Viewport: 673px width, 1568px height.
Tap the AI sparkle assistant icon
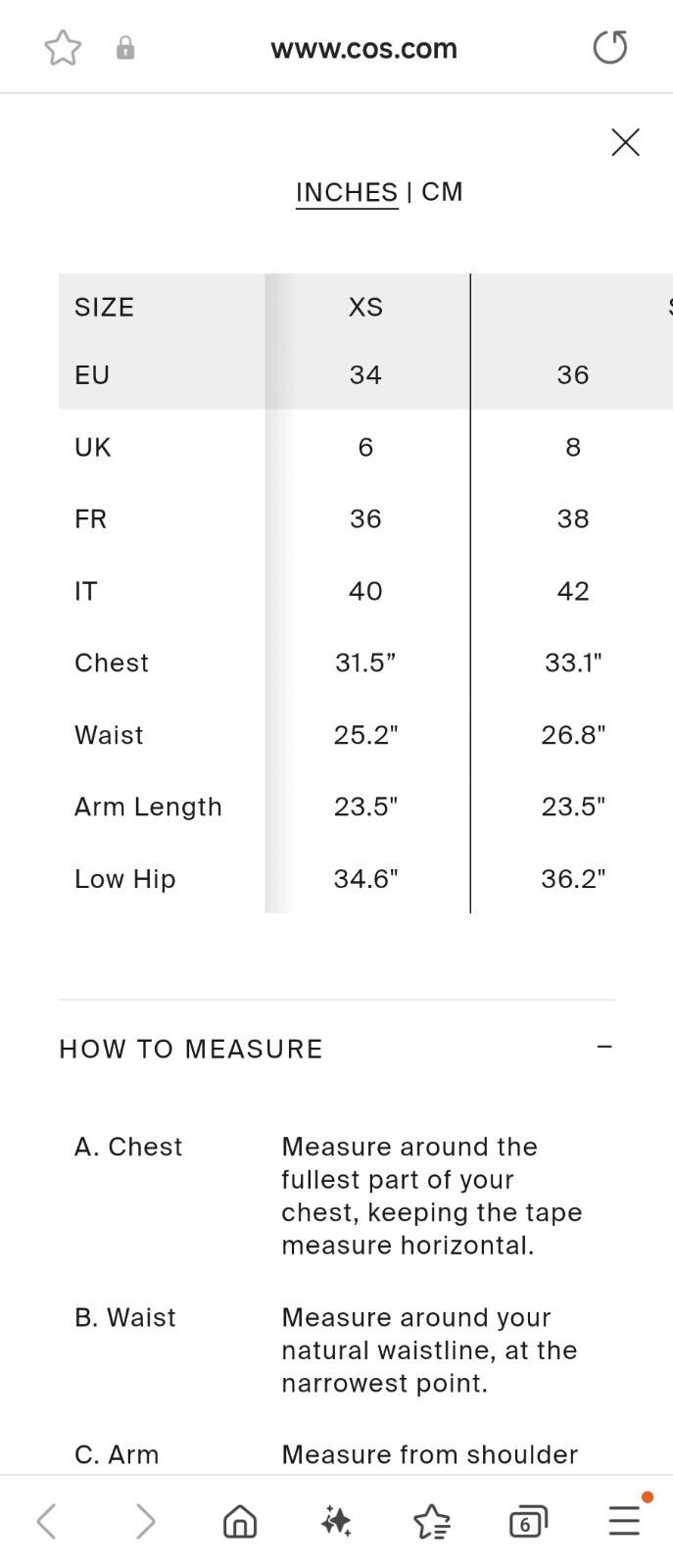(x=336, y=1521)
